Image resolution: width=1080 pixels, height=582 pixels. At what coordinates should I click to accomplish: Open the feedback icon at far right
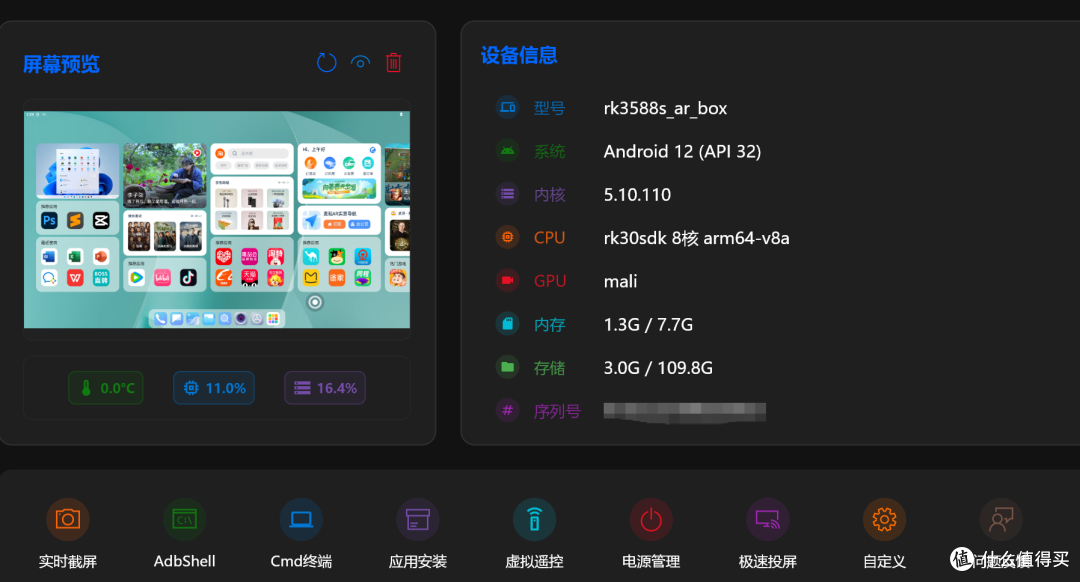1001,519
